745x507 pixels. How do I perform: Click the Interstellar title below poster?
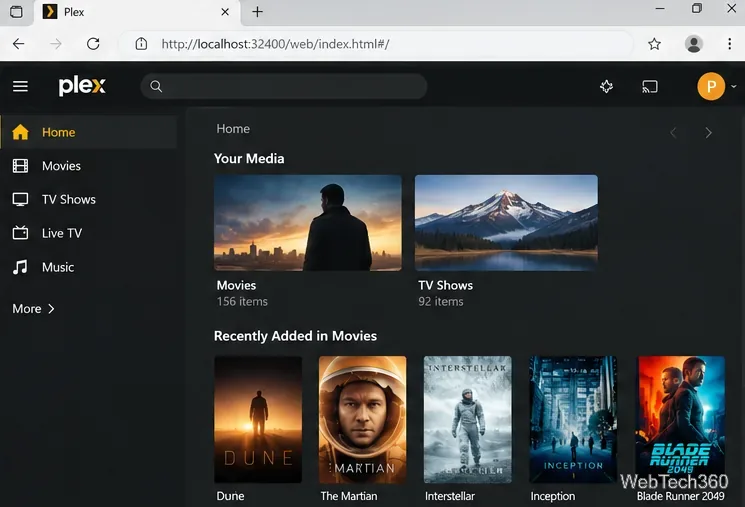point(449,496)
